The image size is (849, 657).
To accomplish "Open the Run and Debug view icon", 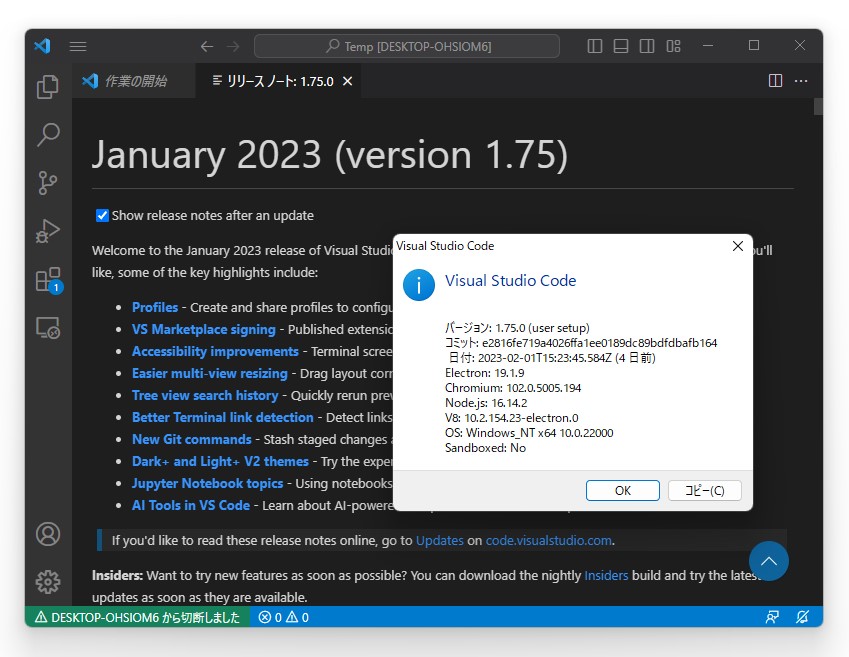I will tap(47, 230).
